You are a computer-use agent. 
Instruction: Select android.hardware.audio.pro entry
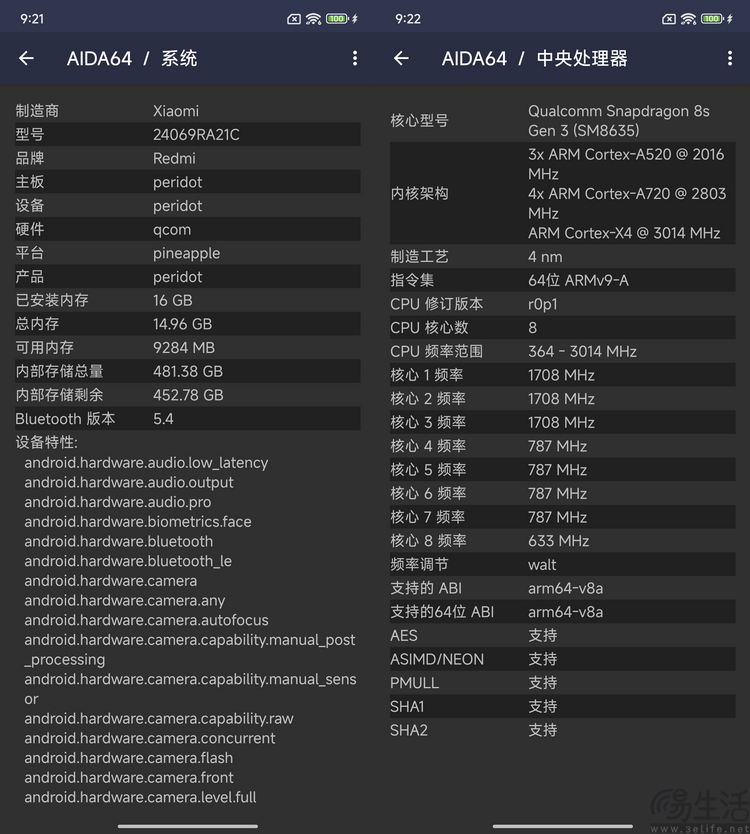point(118,502)
